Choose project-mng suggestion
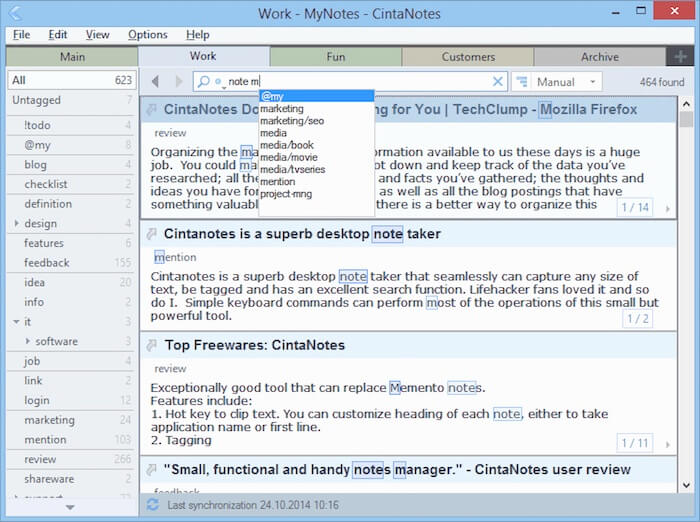This screenshot has height=522, width=700. tap(316, 194)
